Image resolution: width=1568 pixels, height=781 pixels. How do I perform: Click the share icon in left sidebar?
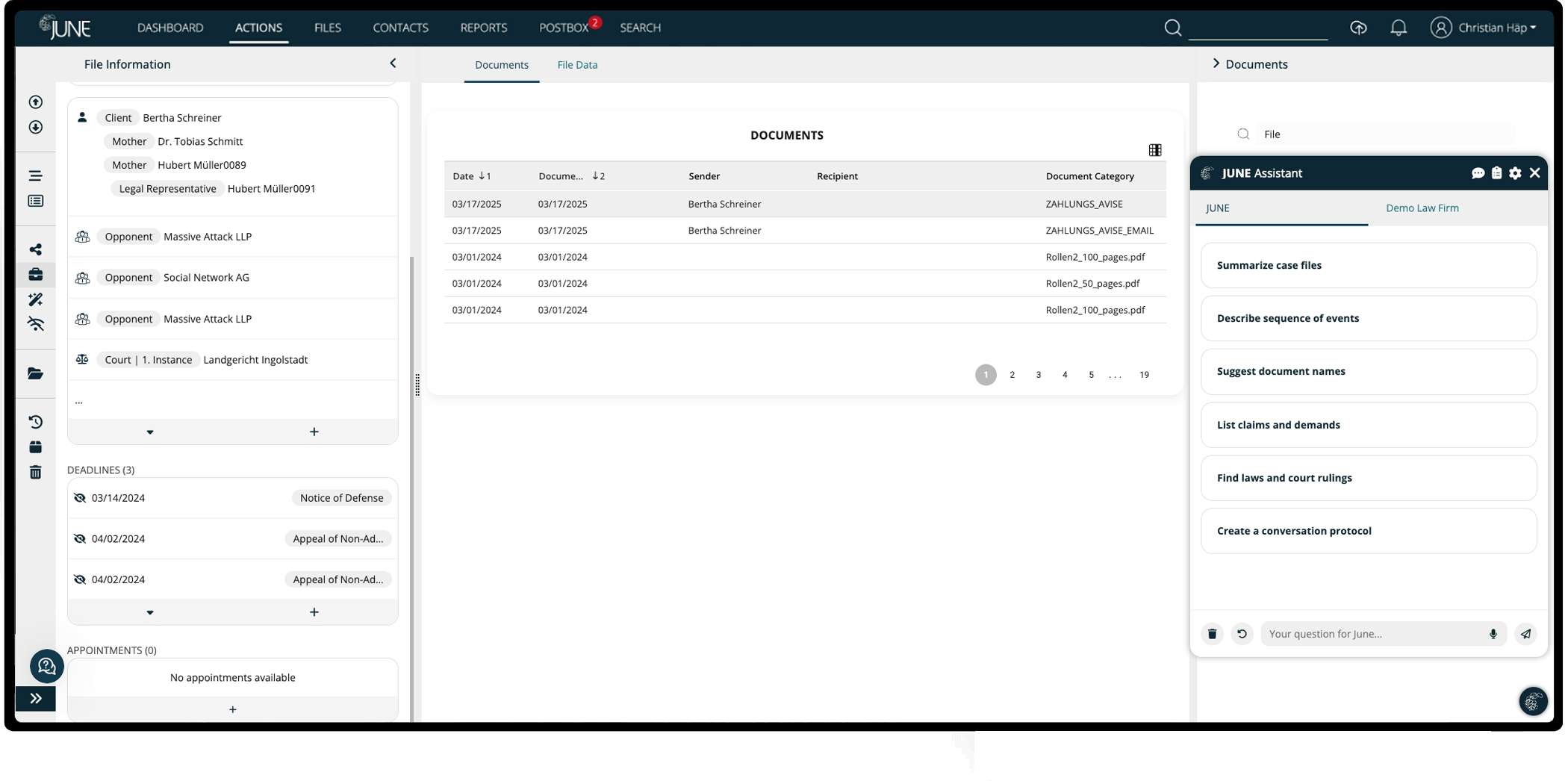[x=35, y=249]
